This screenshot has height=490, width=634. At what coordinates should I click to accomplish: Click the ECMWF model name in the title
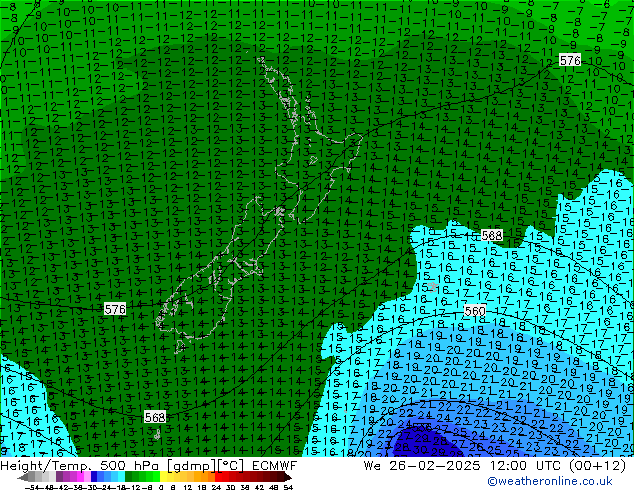(272, 465)
